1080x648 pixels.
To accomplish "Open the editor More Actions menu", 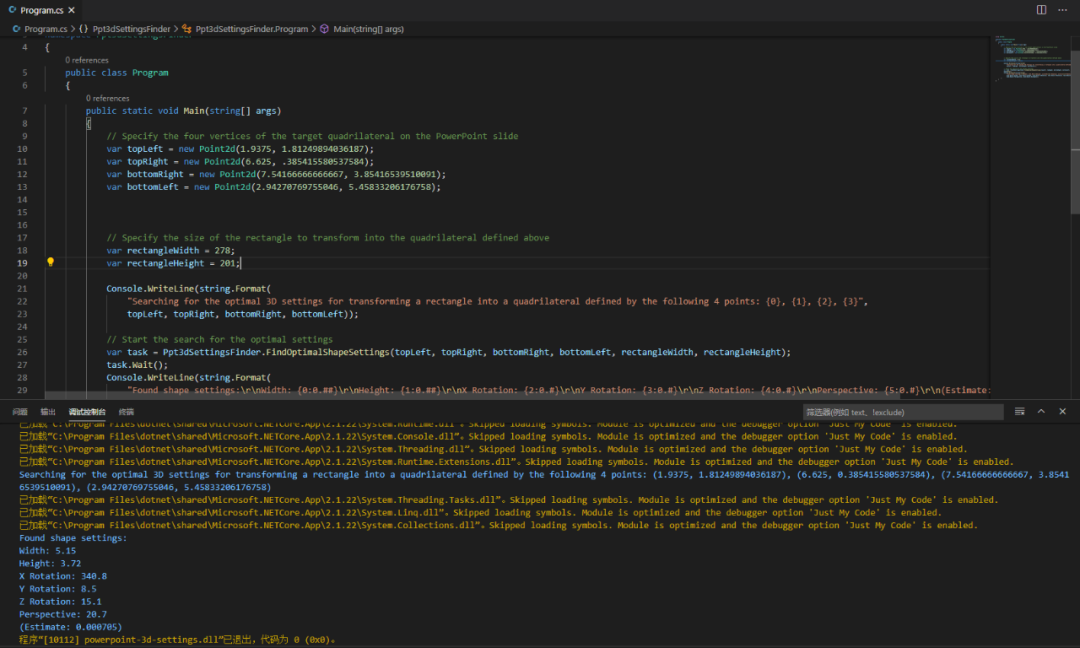I will (1063, 10).
